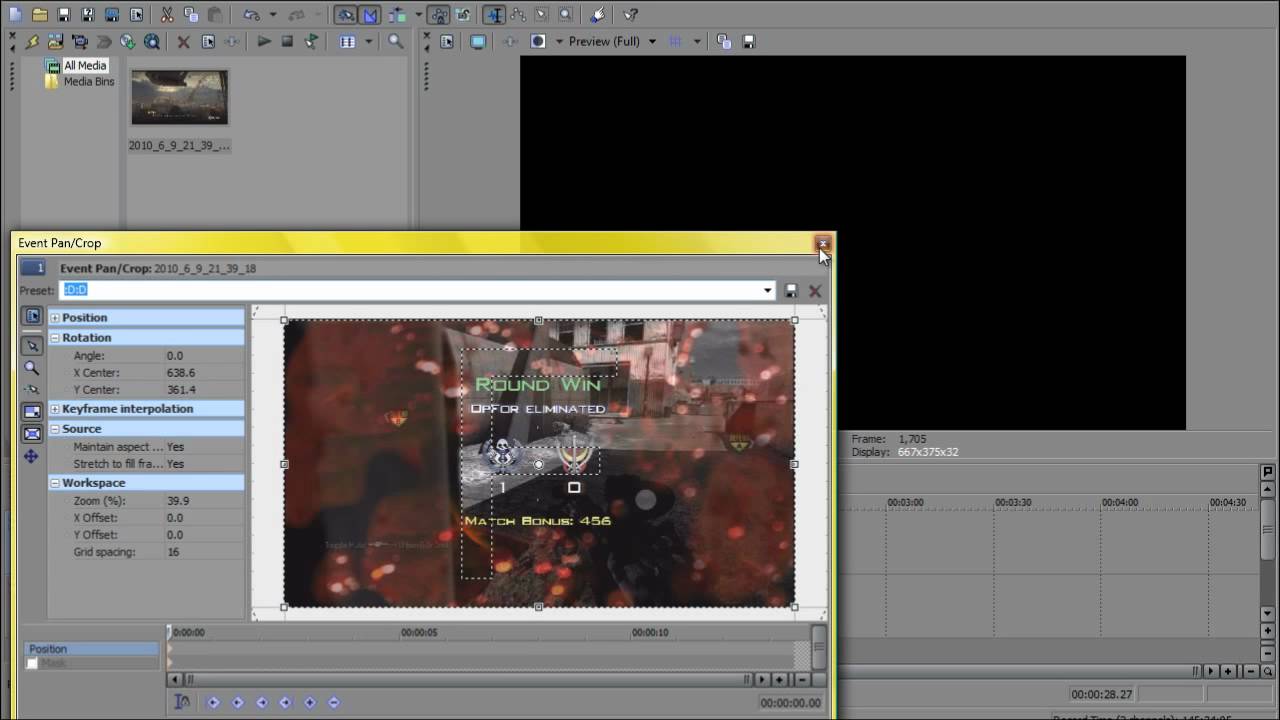Start media preview with the play icon
The width and height of the screenshot is (1280, 720).
[x=264, y=42]
